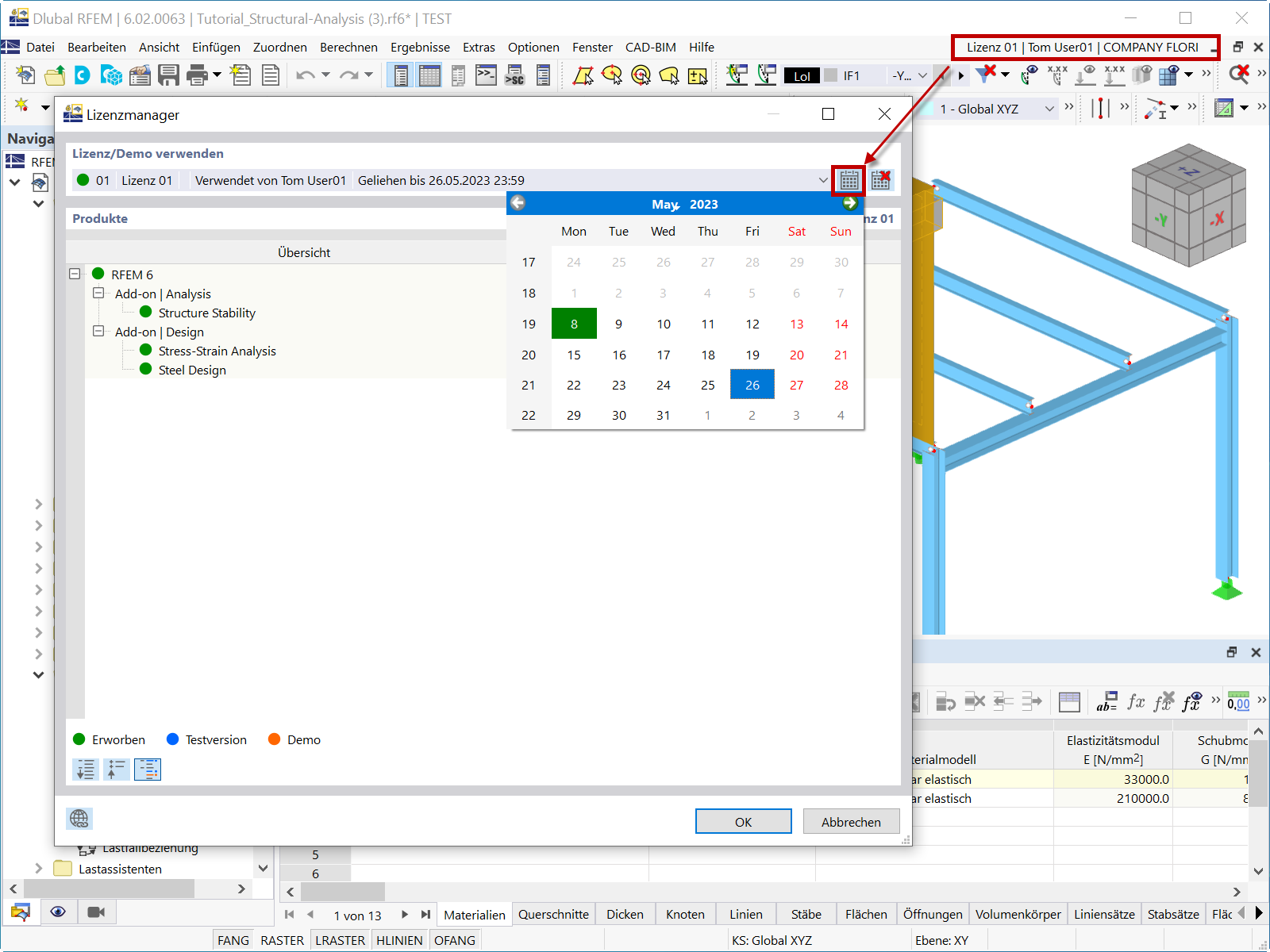Click the gray IF1 color swatch
Viewport: 1270px width, 952px height.
coord(831,75)
